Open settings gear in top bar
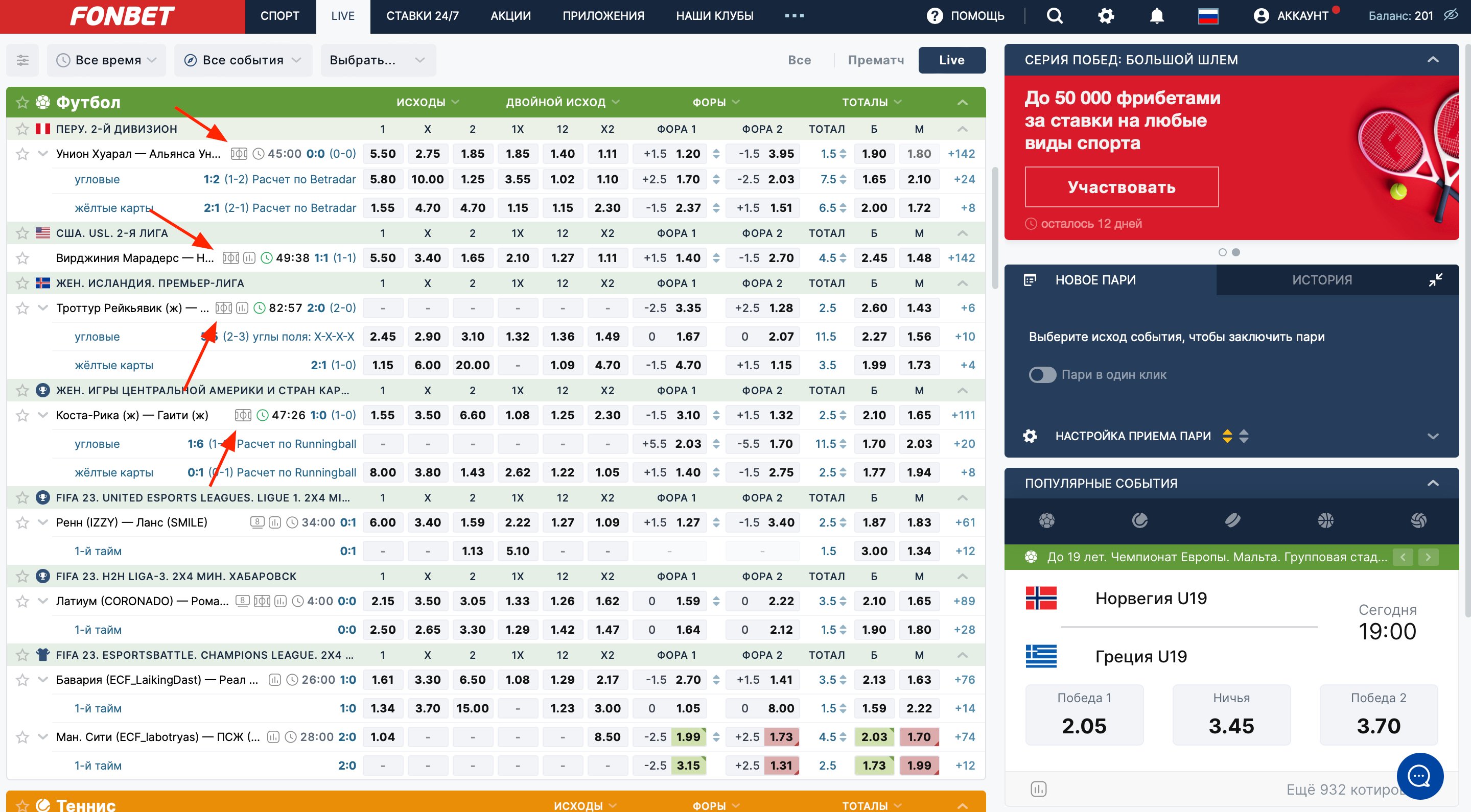Image resolution: width=1471 pixels, height=812 pixels. click(x=1106, y=16)
